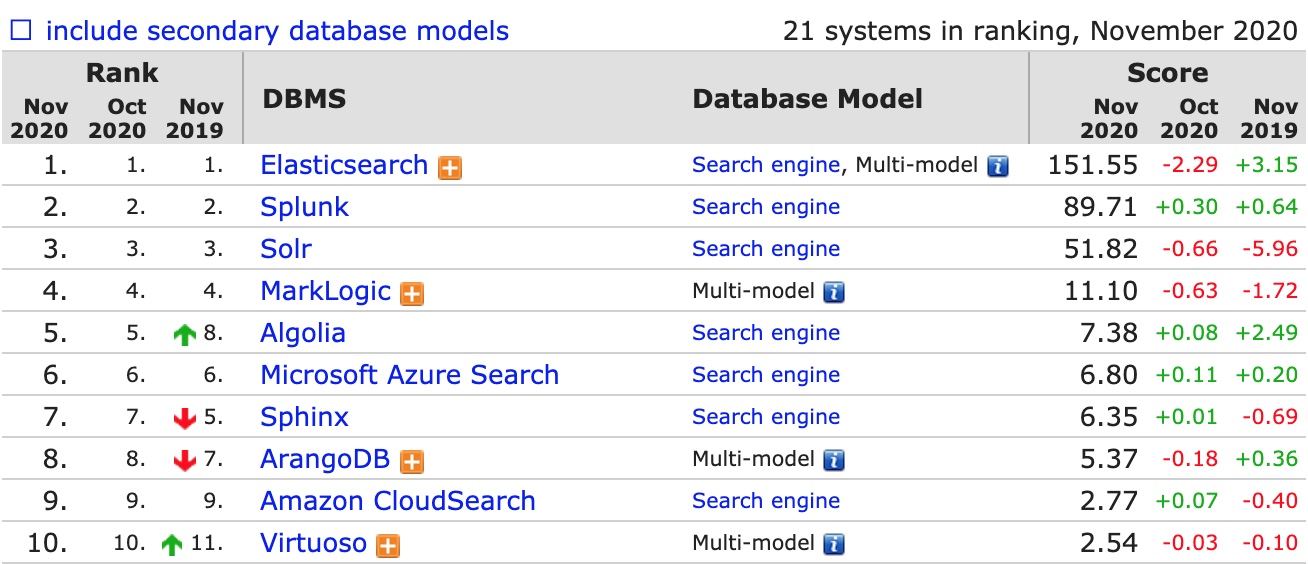Click the orange plus icon beside Virtuoso

[388, 545]
